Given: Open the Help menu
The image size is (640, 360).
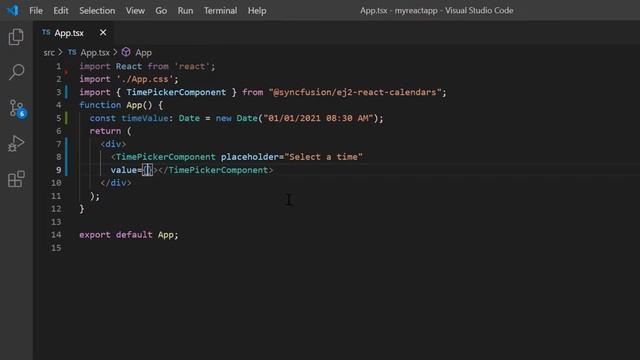Looking at the screenshot, I should click(257, 11).
